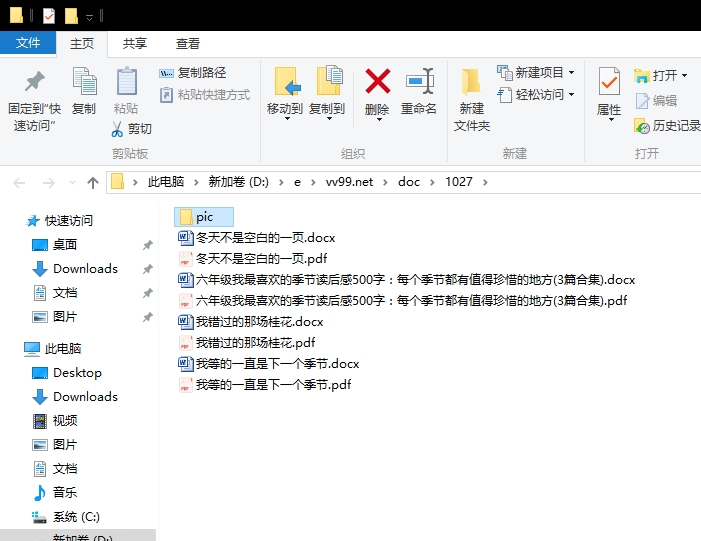Click the pin icon beside 桌面
Image resolution: width=701 pixels, height=541 pixels.
pos(148,245)
